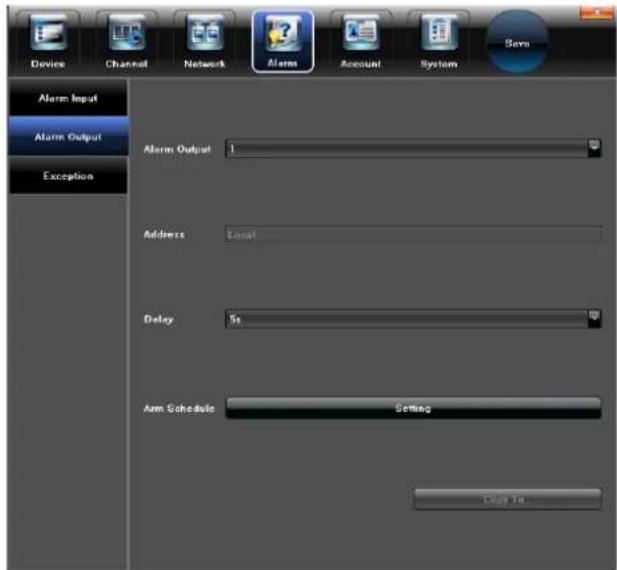Viewport: 617px width, 570px height.
Task: Open the System settings icon
Action: (x=439, y=42)
